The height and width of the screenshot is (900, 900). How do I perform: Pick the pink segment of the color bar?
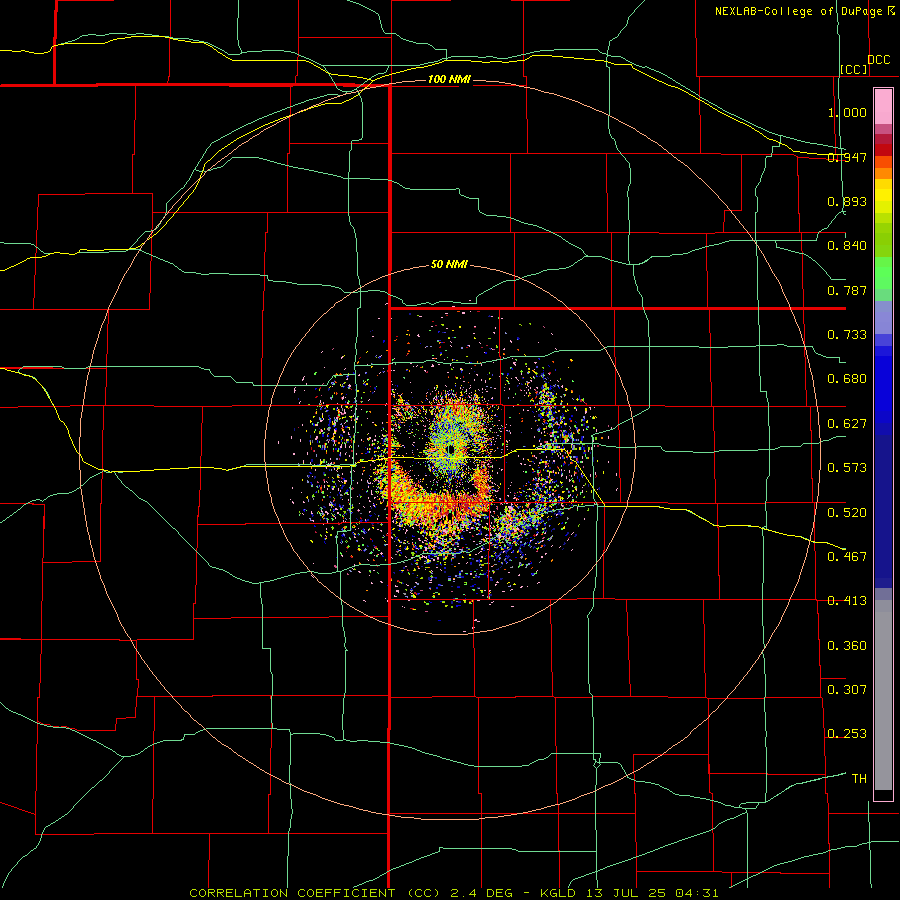tap(883, 106)
